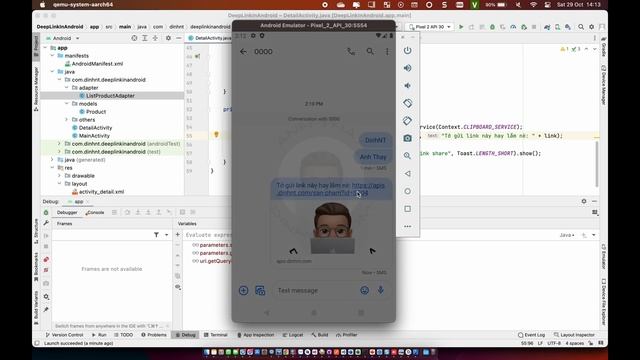Click the green Run app button in toolbar
The image size is (640, 360).
click(461, 27)
